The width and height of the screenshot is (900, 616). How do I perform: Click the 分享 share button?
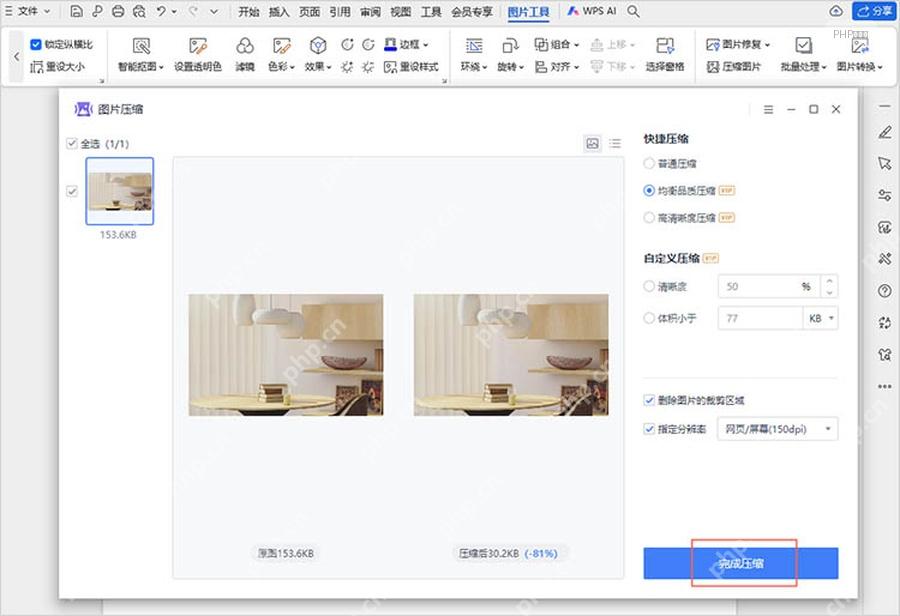click(875, 11)
